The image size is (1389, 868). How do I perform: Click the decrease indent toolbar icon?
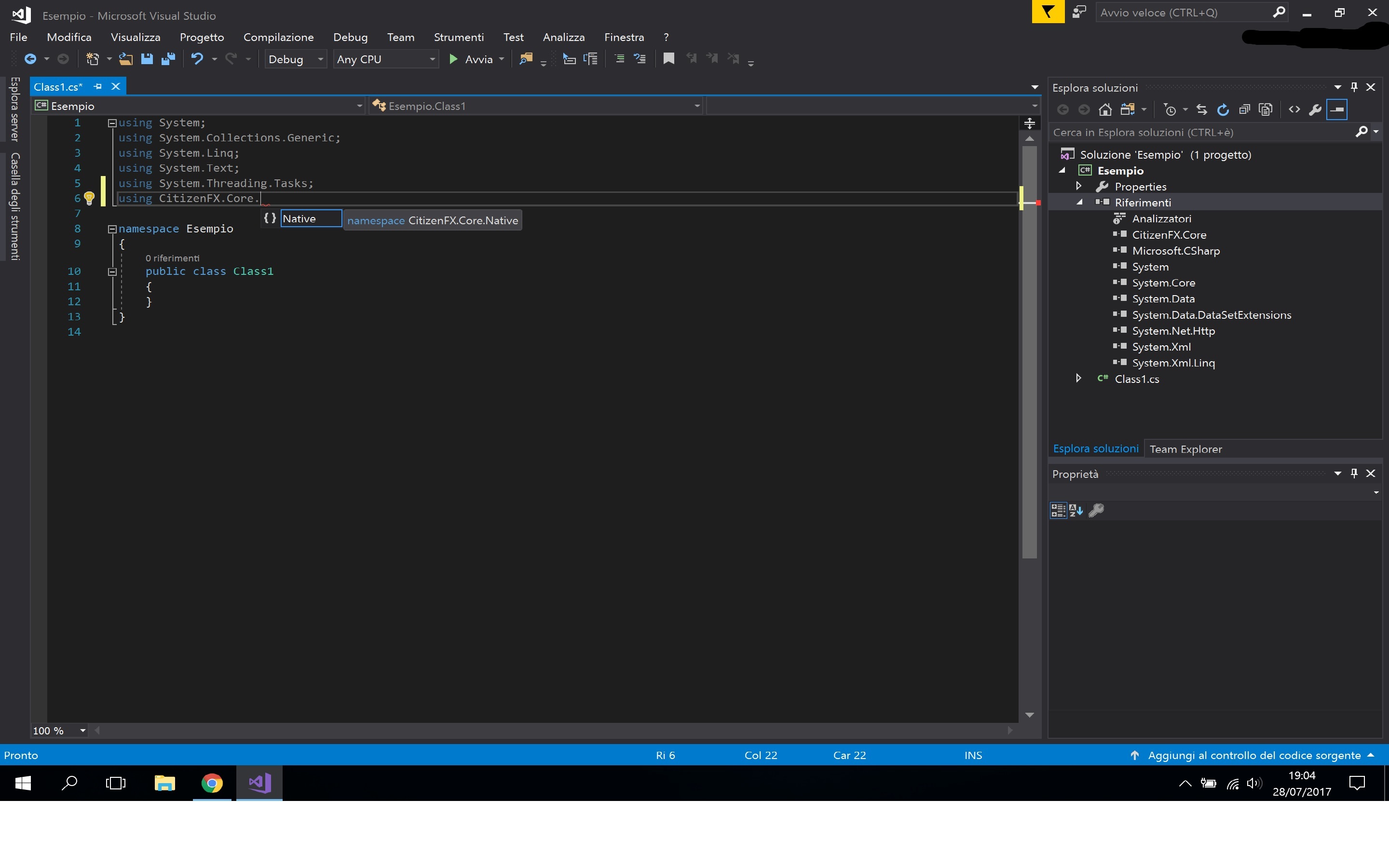click(569, 59)
